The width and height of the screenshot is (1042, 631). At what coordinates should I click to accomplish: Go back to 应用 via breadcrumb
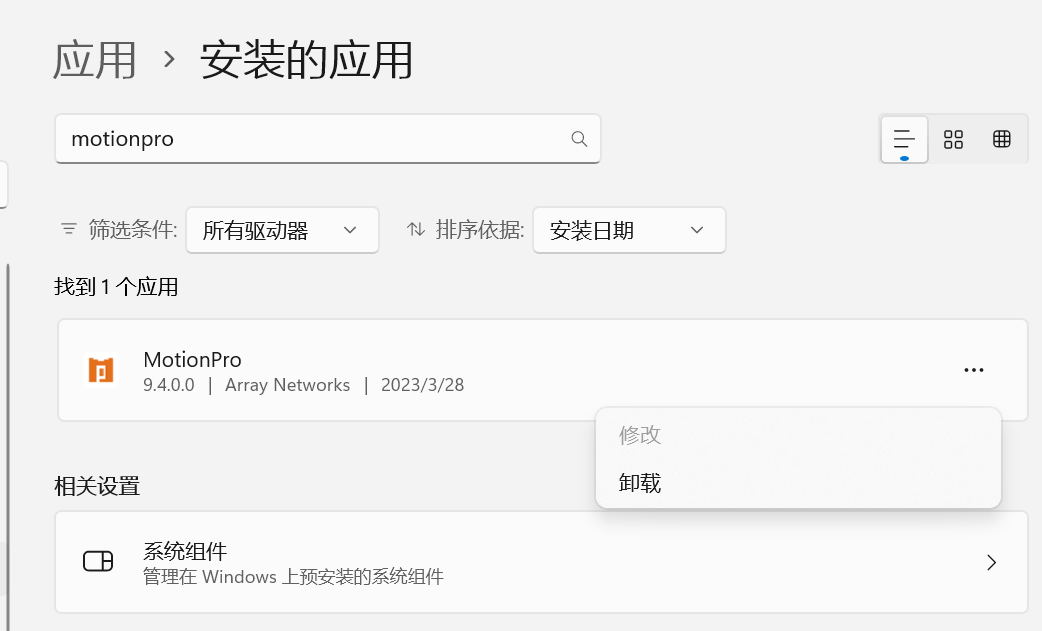(x=95, y=60)
